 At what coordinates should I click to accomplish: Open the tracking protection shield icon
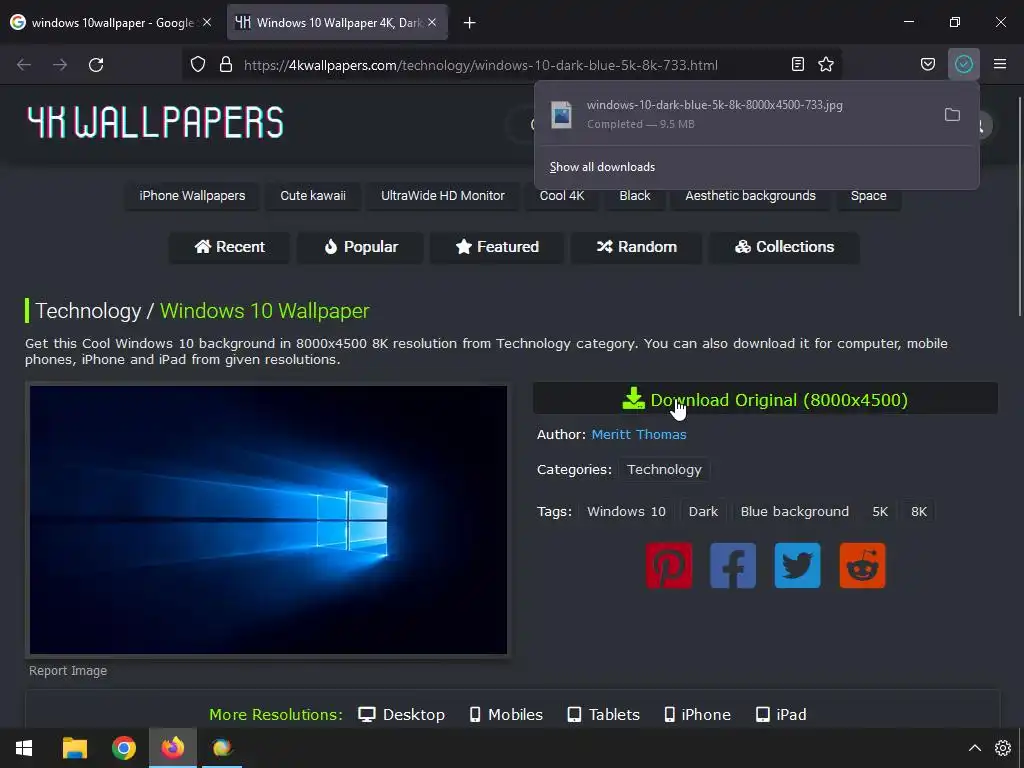tap(198, 65)
